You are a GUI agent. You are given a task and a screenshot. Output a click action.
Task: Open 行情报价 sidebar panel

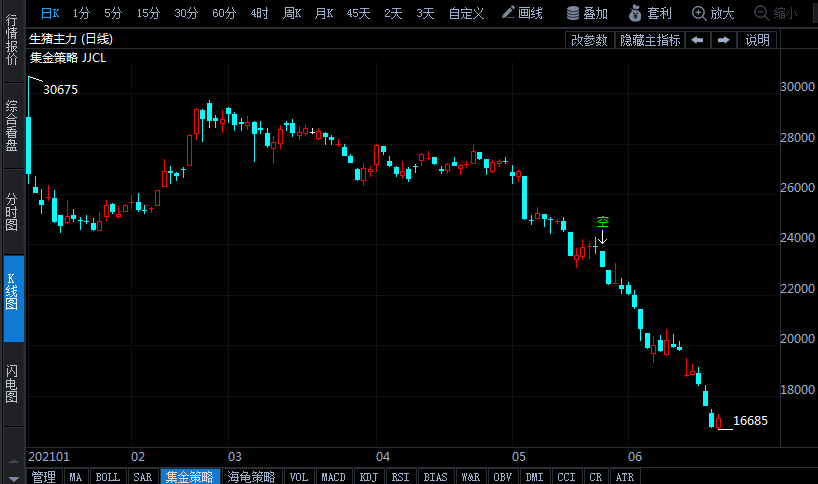point(11,40)
